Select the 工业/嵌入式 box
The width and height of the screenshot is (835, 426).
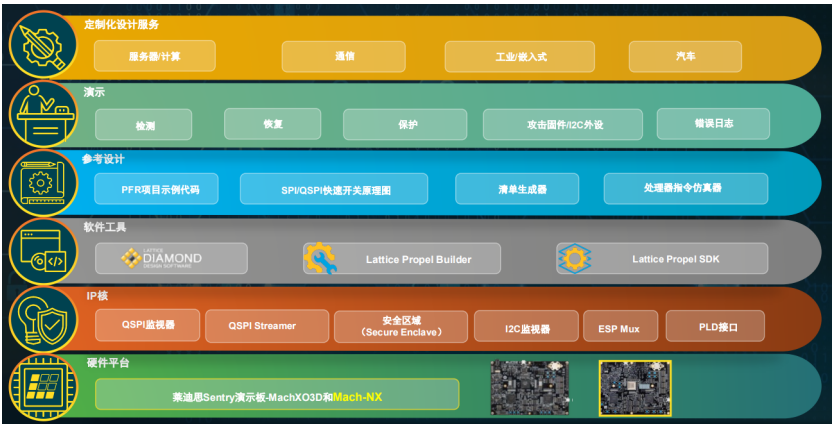[x=520, y=56]
